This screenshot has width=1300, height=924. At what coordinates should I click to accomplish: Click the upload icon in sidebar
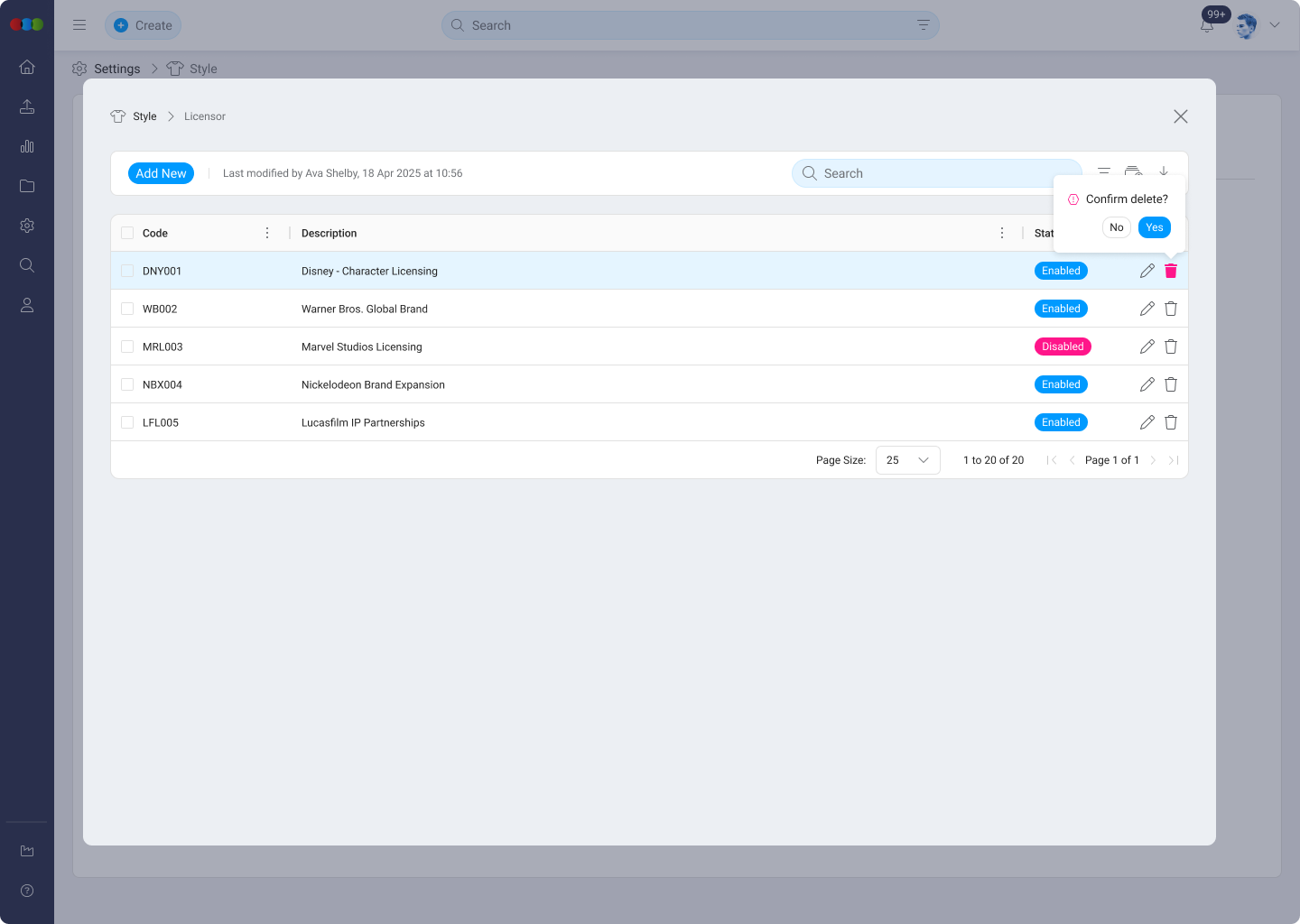click(x=27, y=106)
